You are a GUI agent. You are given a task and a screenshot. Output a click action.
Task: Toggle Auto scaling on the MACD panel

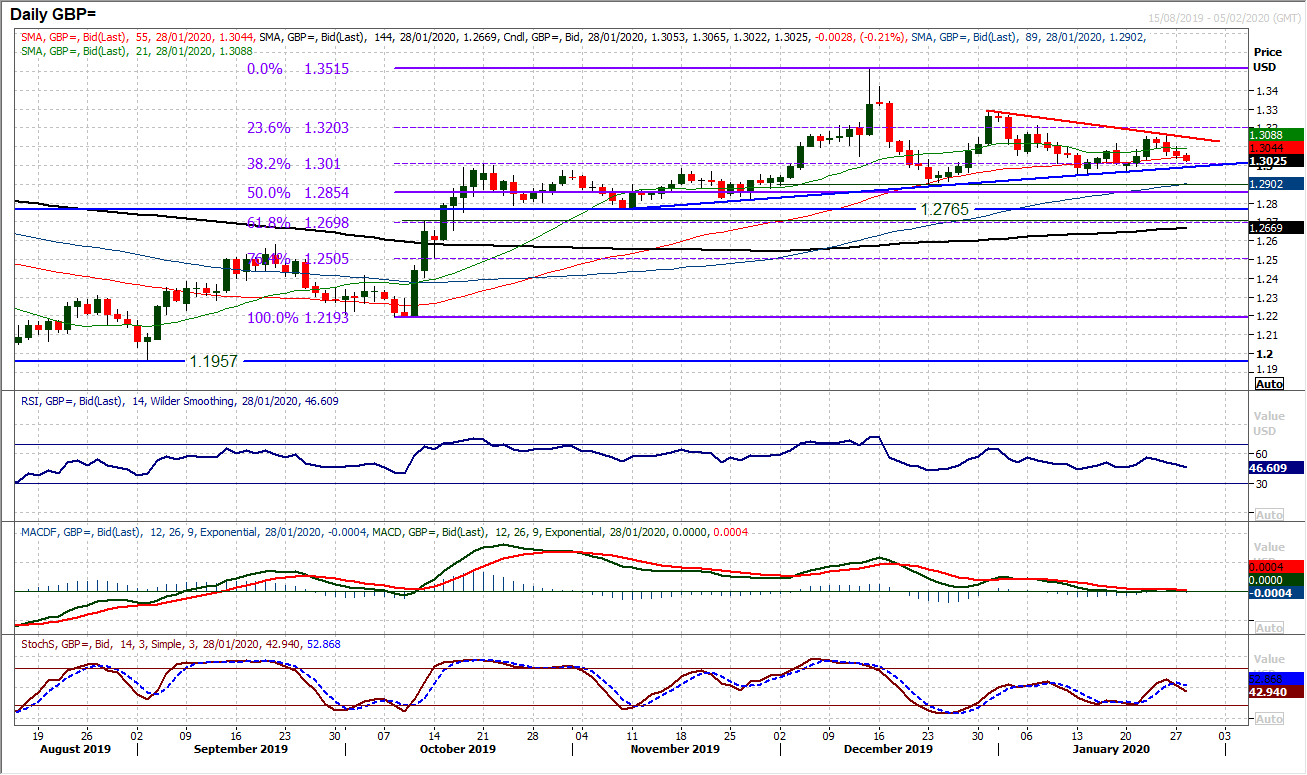1269,628
